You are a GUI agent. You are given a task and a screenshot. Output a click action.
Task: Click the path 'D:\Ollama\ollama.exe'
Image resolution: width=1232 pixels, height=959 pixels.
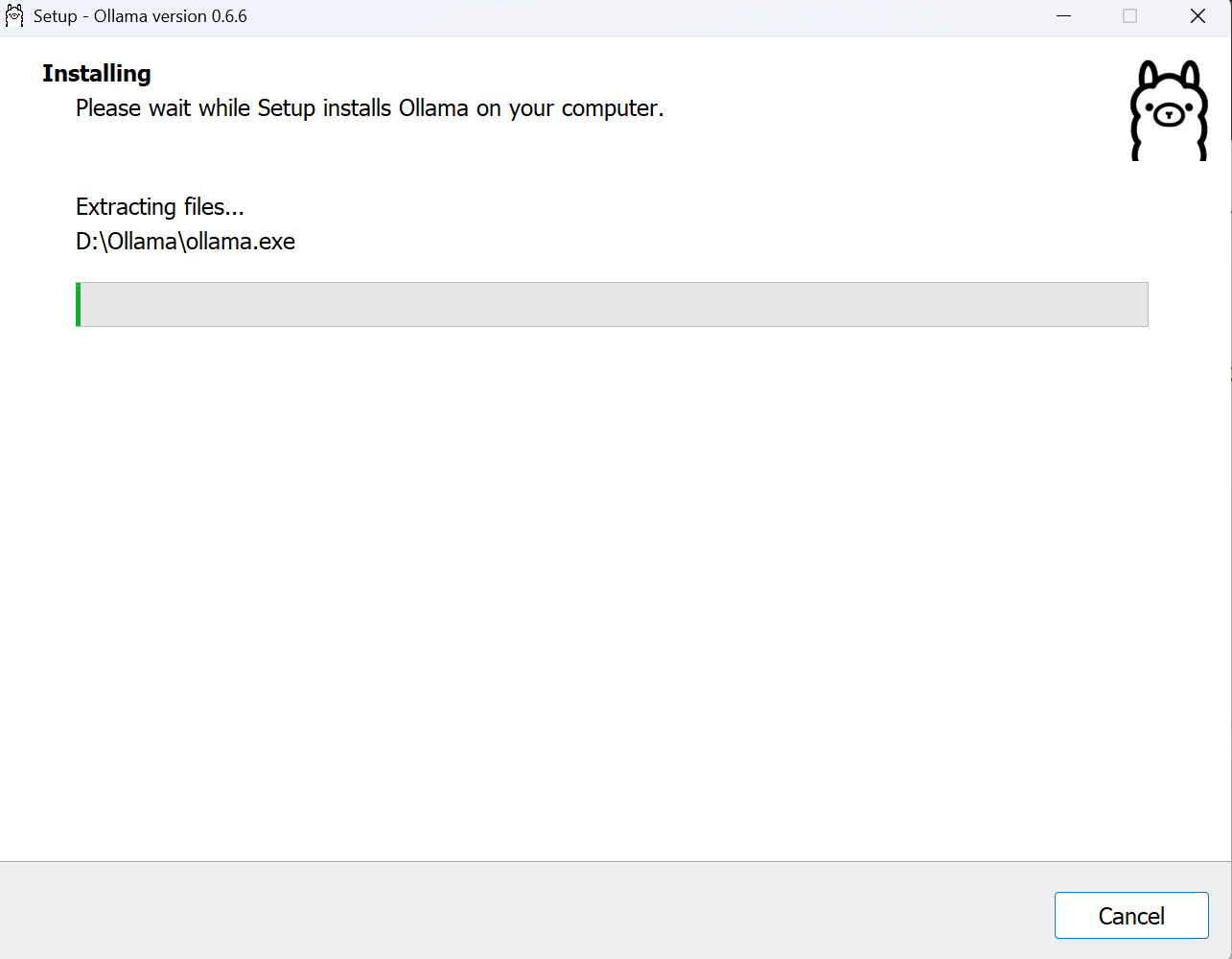pos(186,242)
